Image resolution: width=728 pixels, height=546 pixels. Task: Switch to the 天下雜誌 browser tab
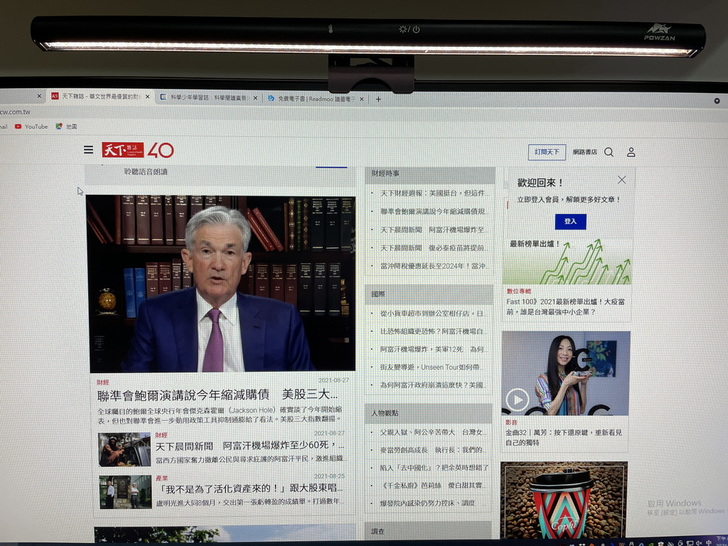(x=99, y=97)
